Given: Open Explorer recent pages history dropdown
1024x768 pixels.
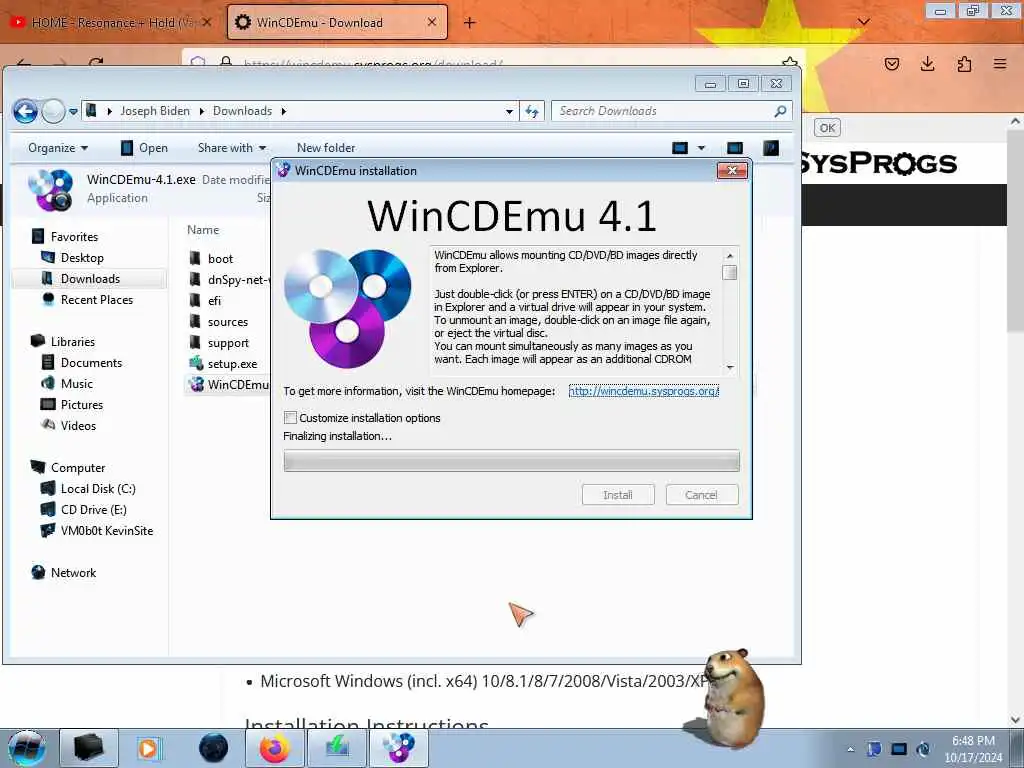Looking at the screenshot, I should click(73, 112).
